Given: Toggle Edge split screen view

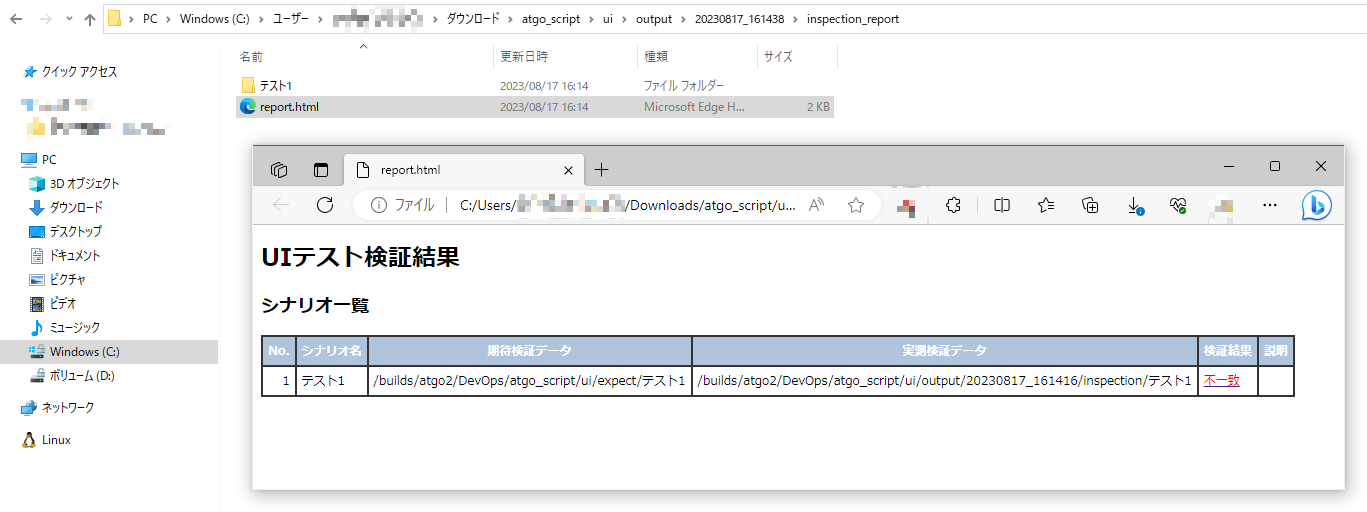Looking at the screenshot, I should [1002, 205].
